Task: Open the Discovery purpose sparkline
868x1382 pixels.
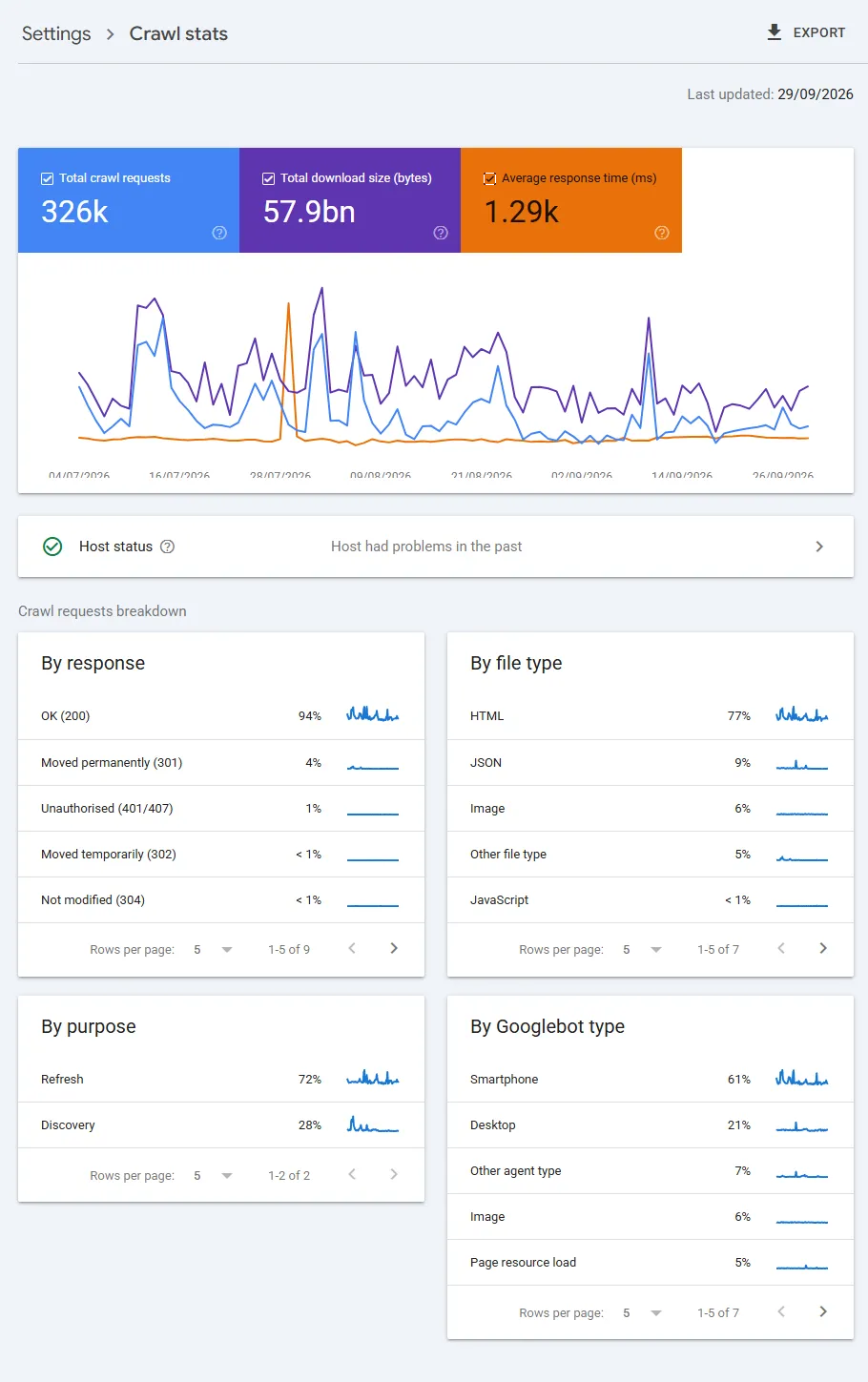Action: [x=373, y=1124]
